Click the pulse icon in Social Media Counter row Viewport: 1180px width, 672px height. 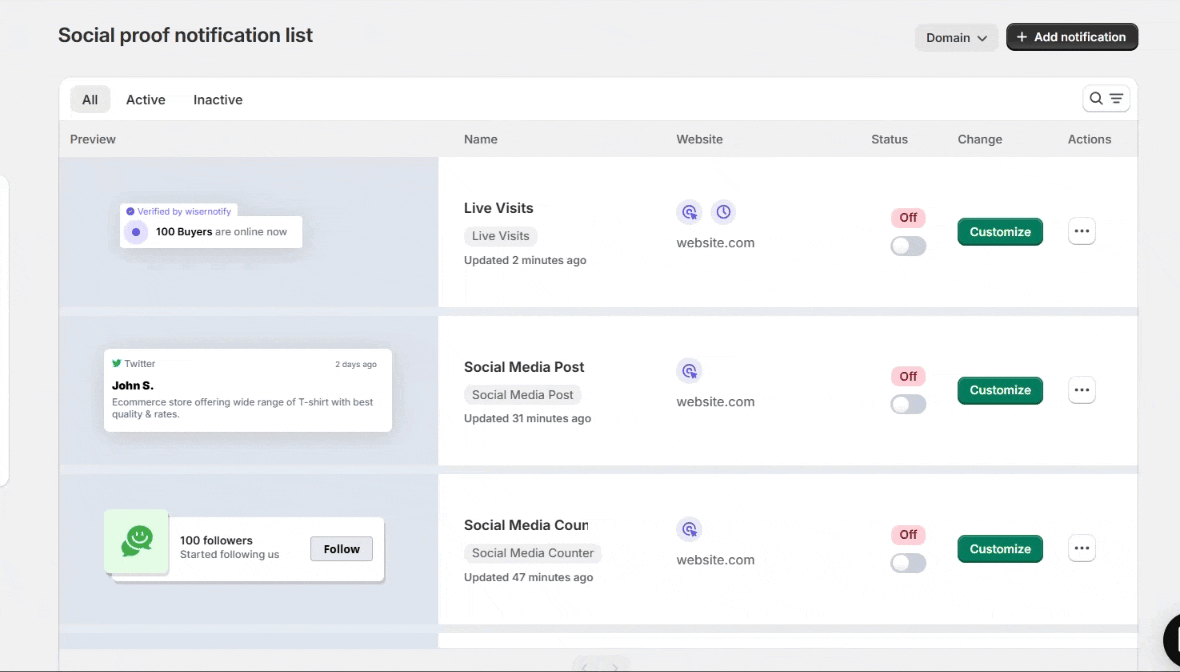click(x=689, y=530)
